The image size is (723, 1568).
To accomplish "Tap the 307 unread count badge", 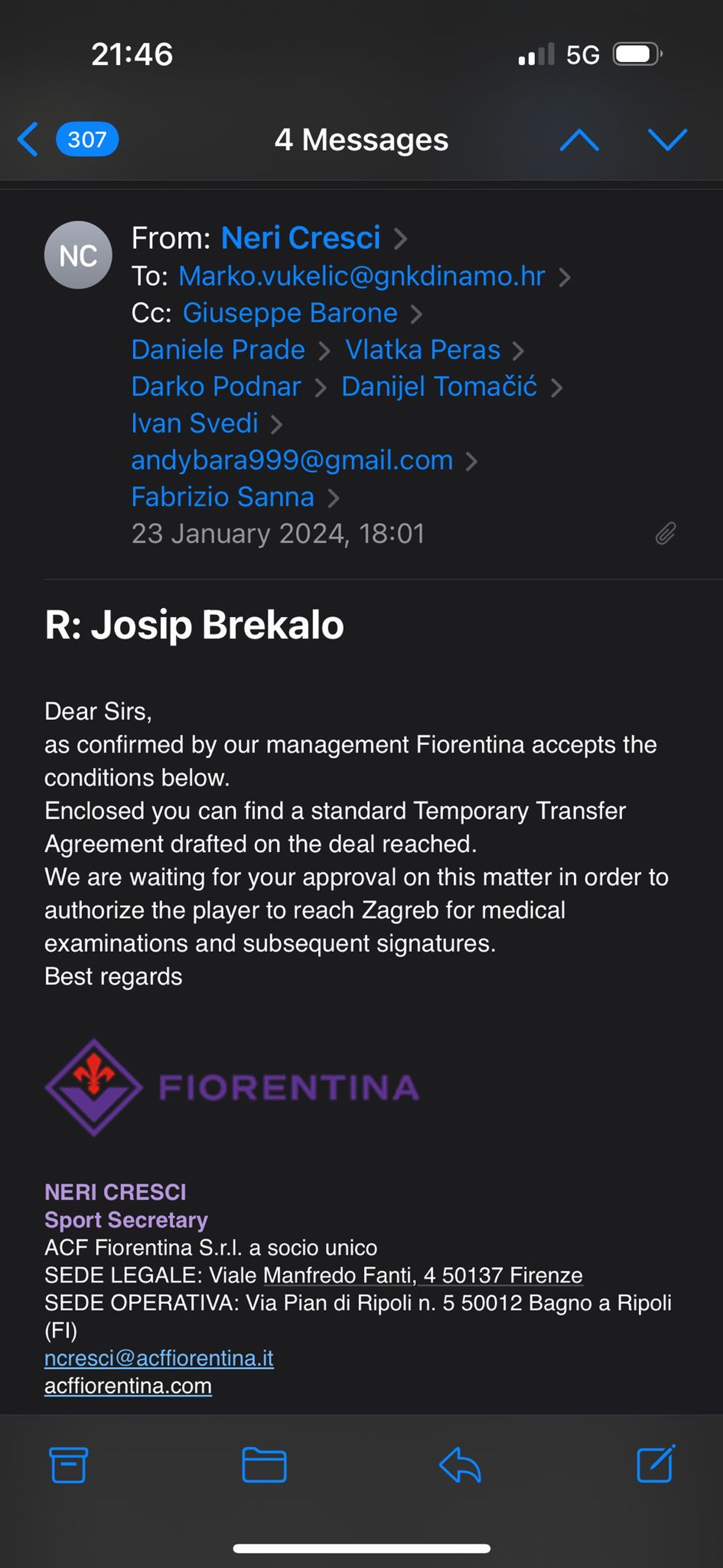I will 87,139.
